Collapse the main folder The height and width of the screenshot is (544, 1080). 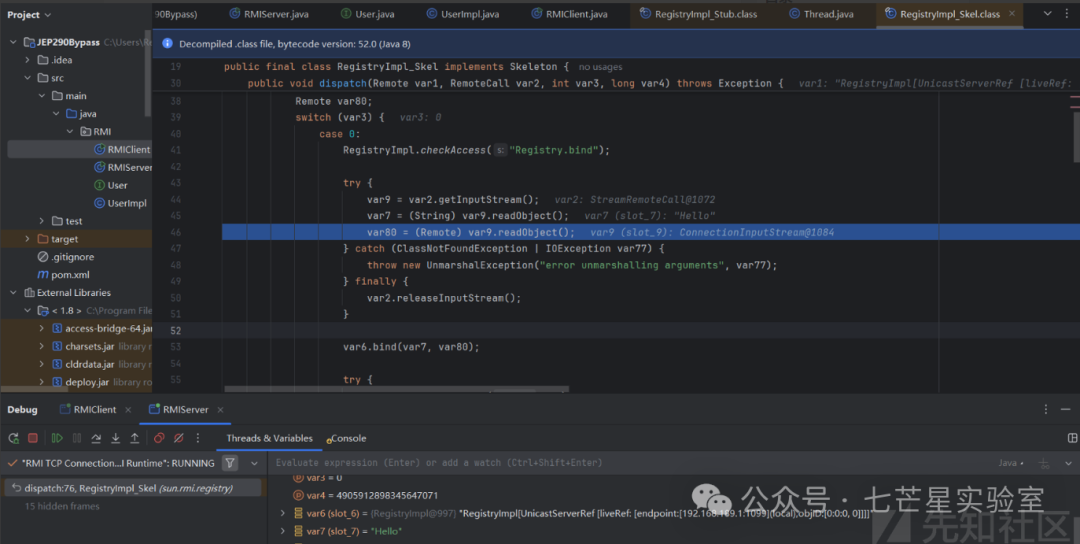(41, 96)
